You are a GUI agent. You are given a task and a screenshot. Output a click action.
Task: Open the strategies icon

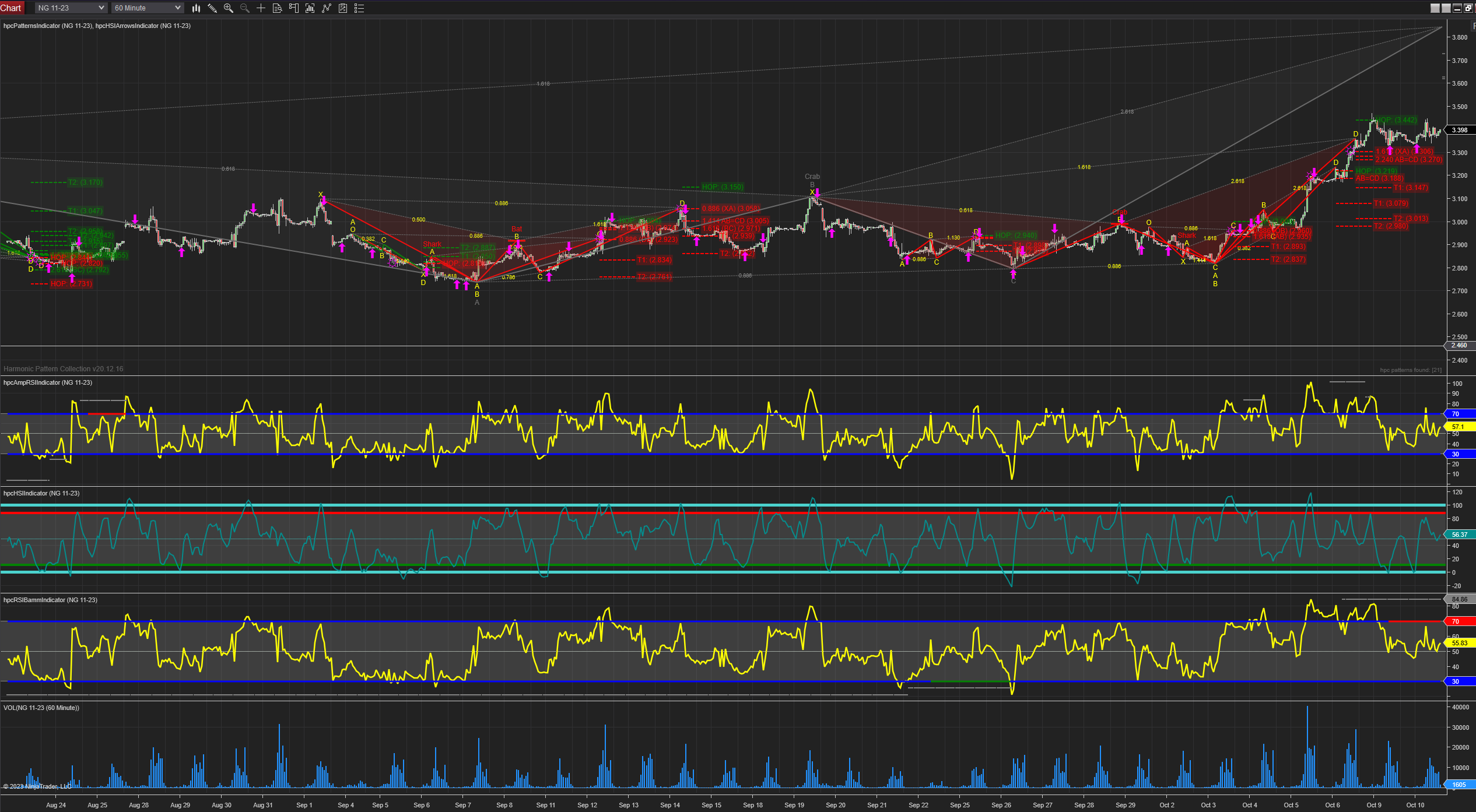(x=343, y=8)
